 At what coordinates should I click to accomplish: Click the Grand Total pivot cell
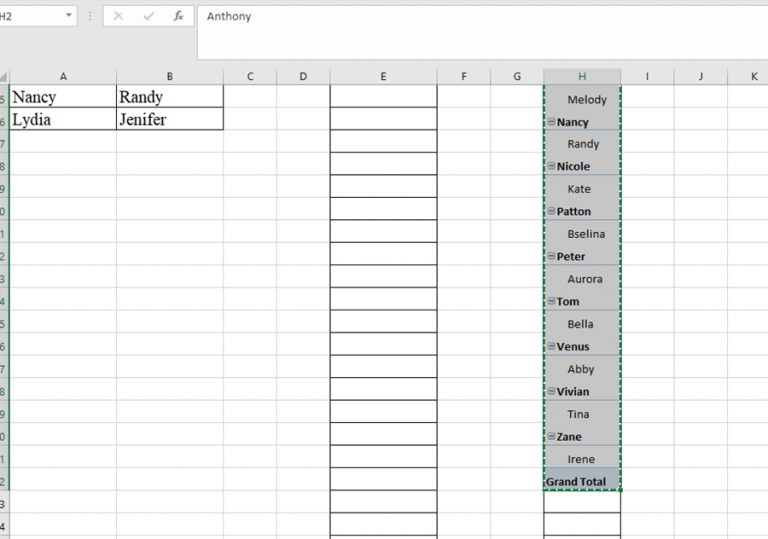(x=582, y=480)
